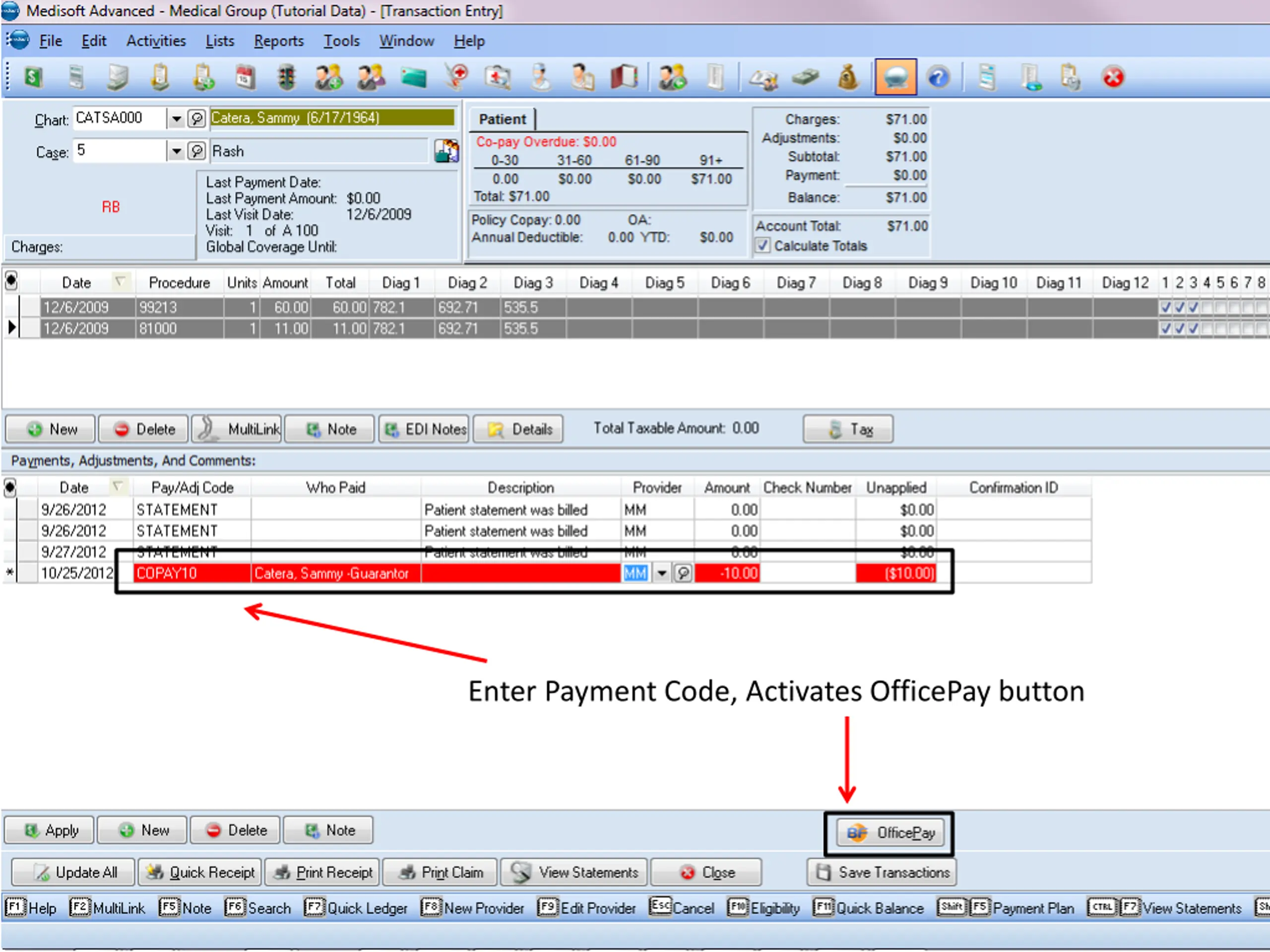Open the Procedure Code List icon

point(457,77)
